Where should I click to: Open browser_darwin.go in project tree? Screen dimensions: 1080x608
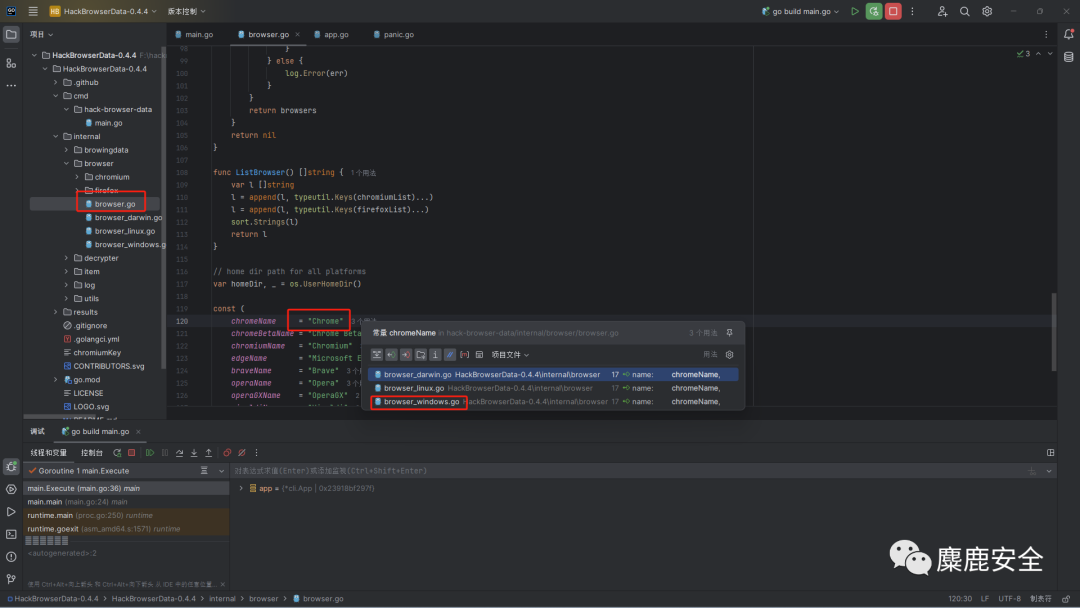point(128,218)
